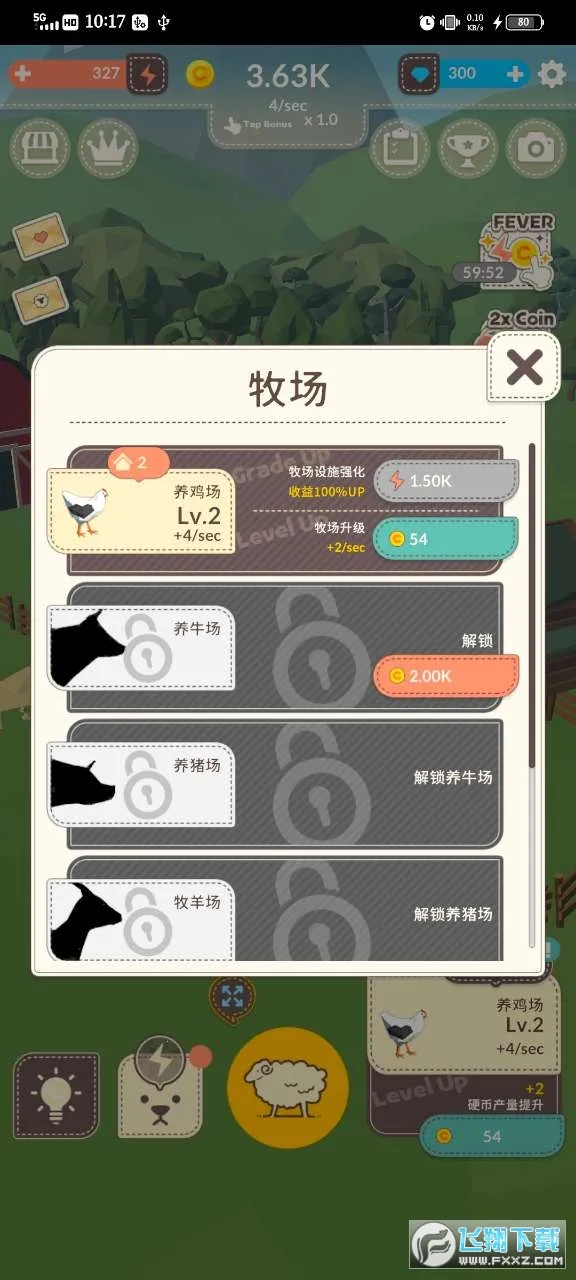Open the settings gear icon
Screen dimensions: 576x1280
(552, 74)
